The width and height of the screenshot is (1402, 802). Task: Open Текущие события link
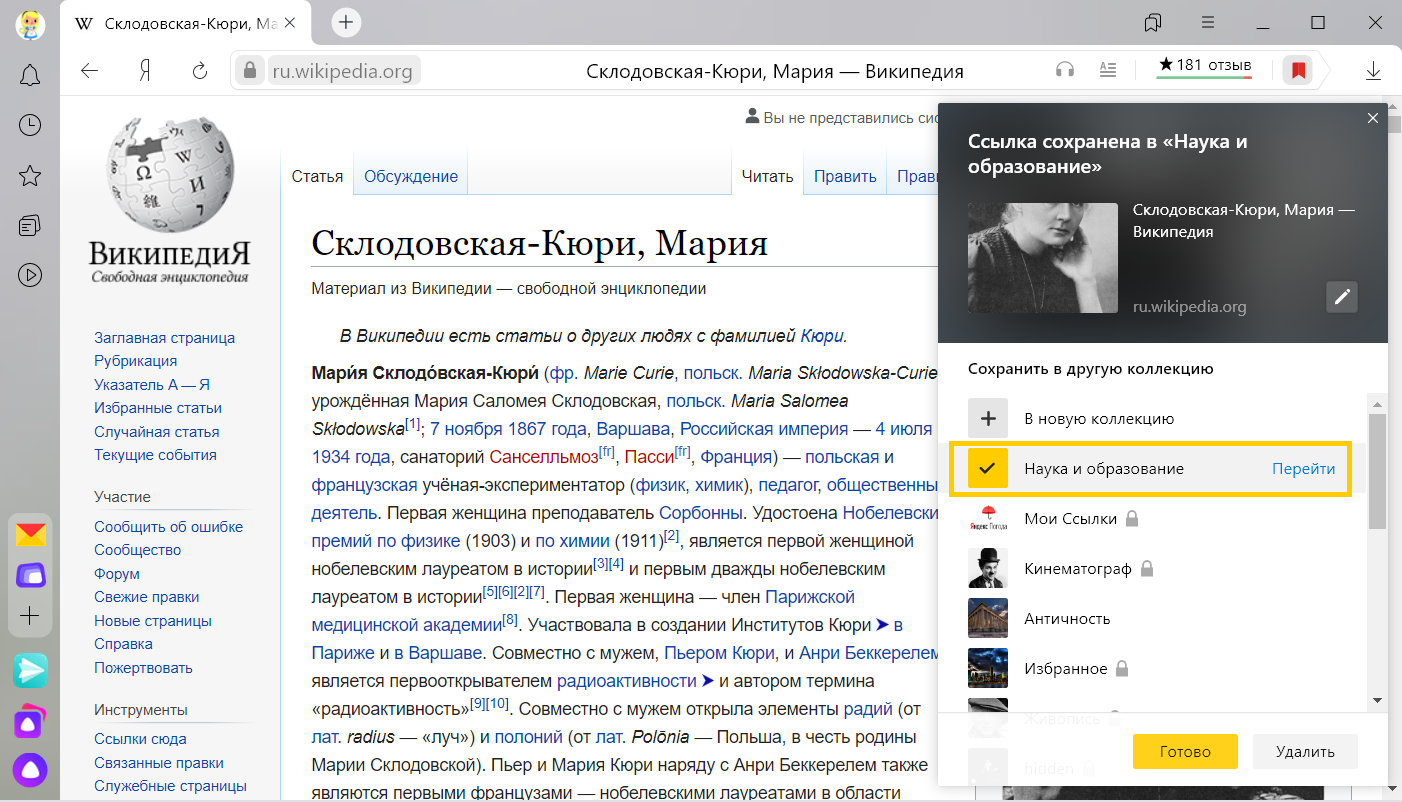click(x=155, y=455)
